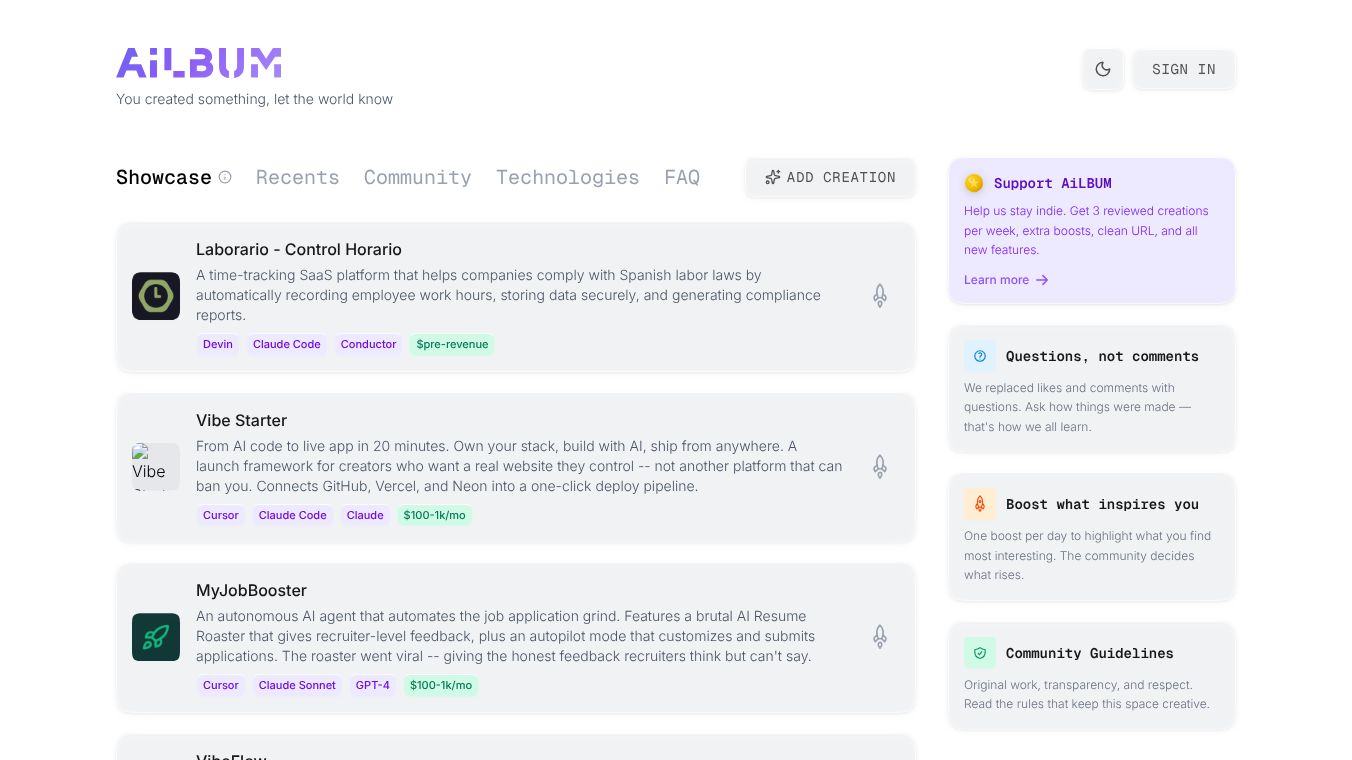
Task: Click the MyJobBooster green rocket logo
Action: point(156,637)
